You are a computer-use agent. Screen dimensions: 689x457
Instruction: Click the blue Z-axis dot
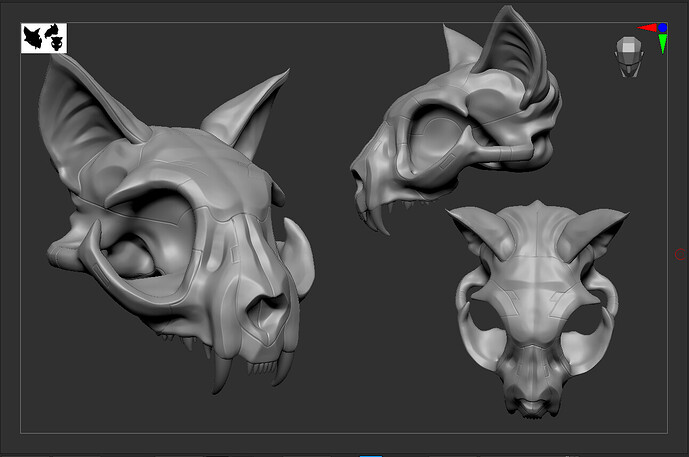pyautogui.click(x=663, y=28)
